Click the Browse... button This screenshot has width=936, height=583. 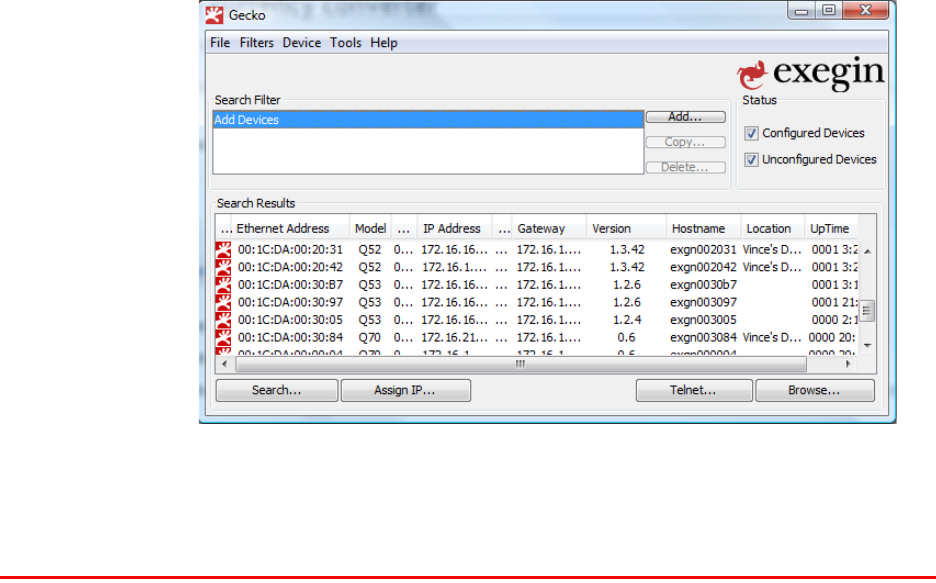(815, 390)
